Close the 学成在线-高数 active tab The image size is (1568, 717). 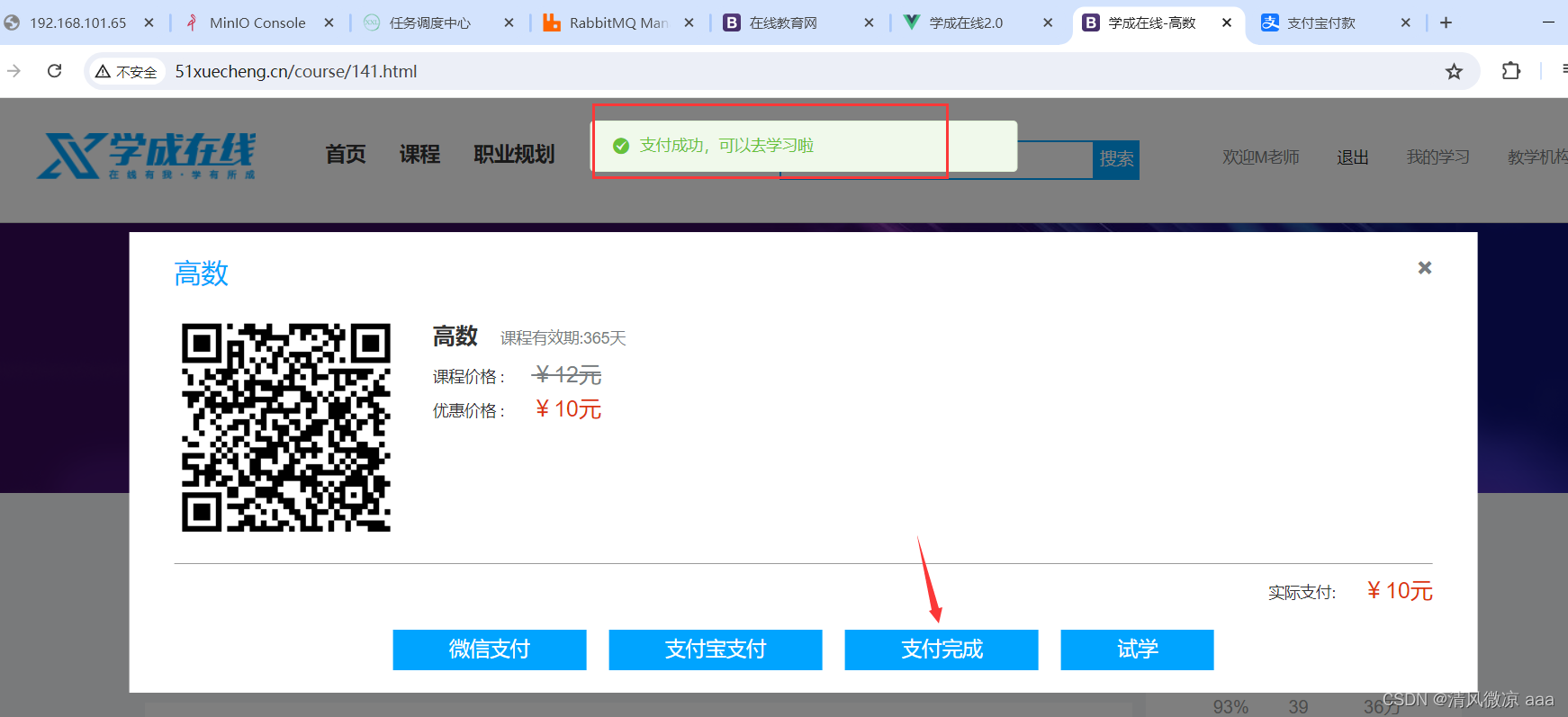[x=1227, y=22]
